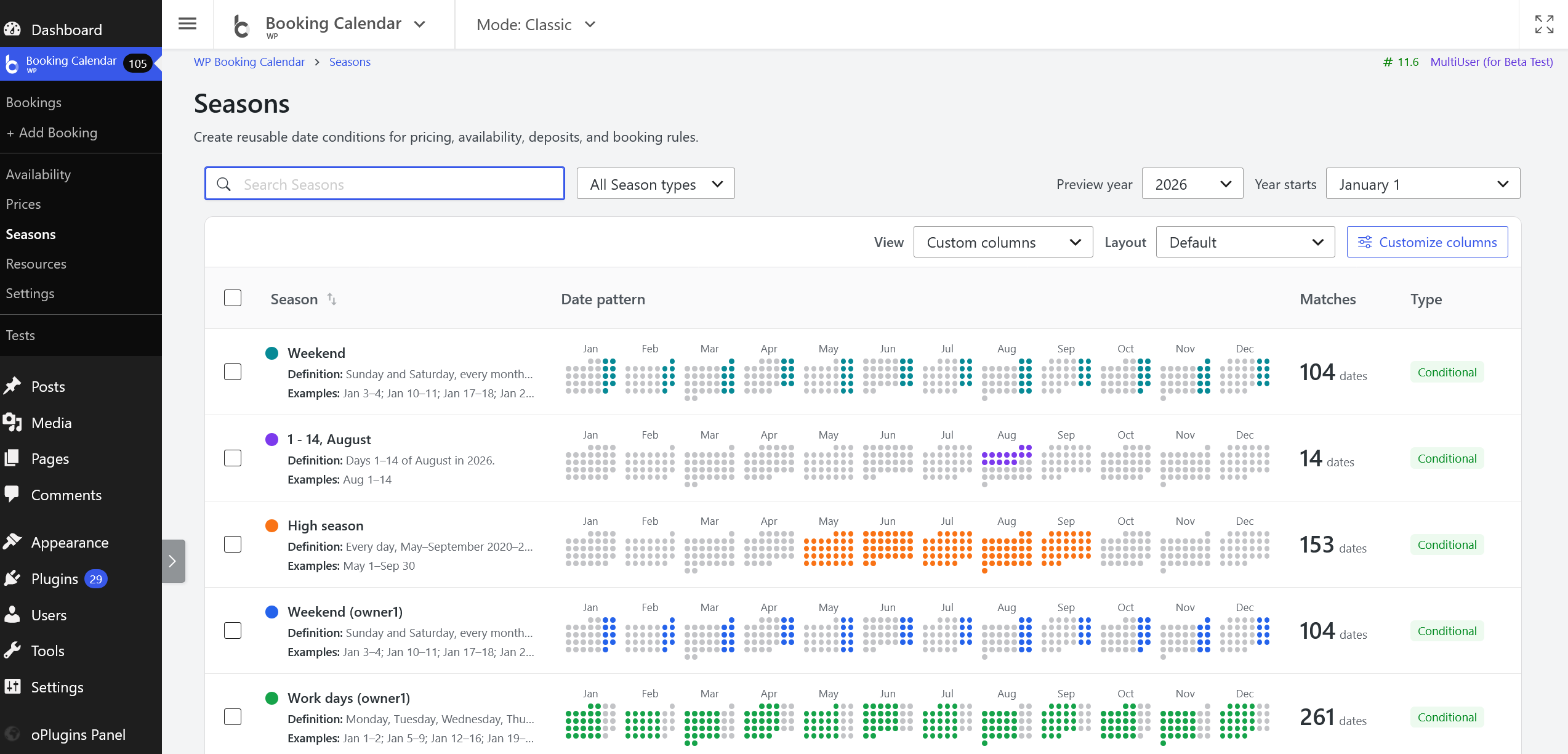Image resolution: width=1568 pixels, height=754 pixels.
Task: Click the Conditional badge for High season
Action: pos(1447,545)
